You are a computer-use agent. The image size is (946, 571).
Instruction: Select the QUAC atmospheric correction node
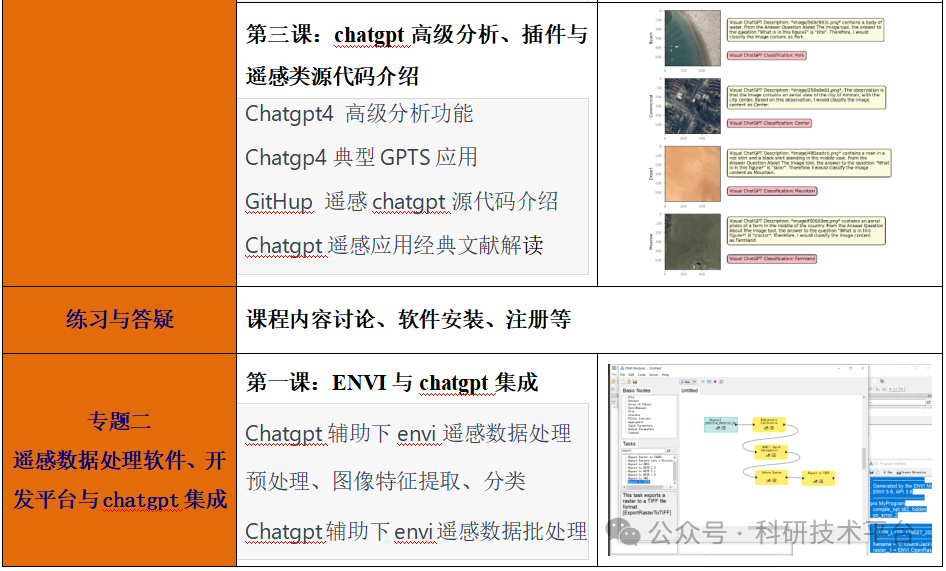click(771, 452)
